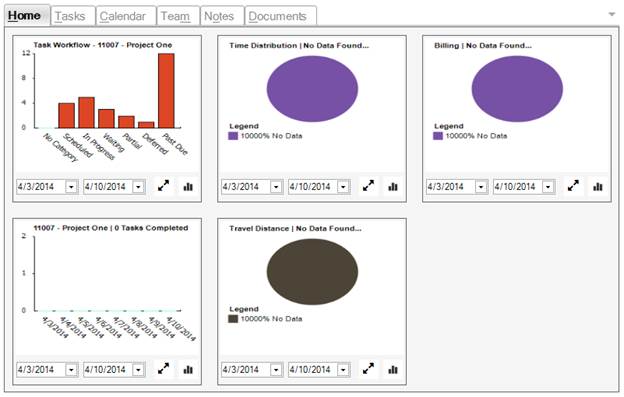This screenshot has width=624, height=397.
Task: Open start date dropdown in Task Workflow widget
Action: (71, 187)
